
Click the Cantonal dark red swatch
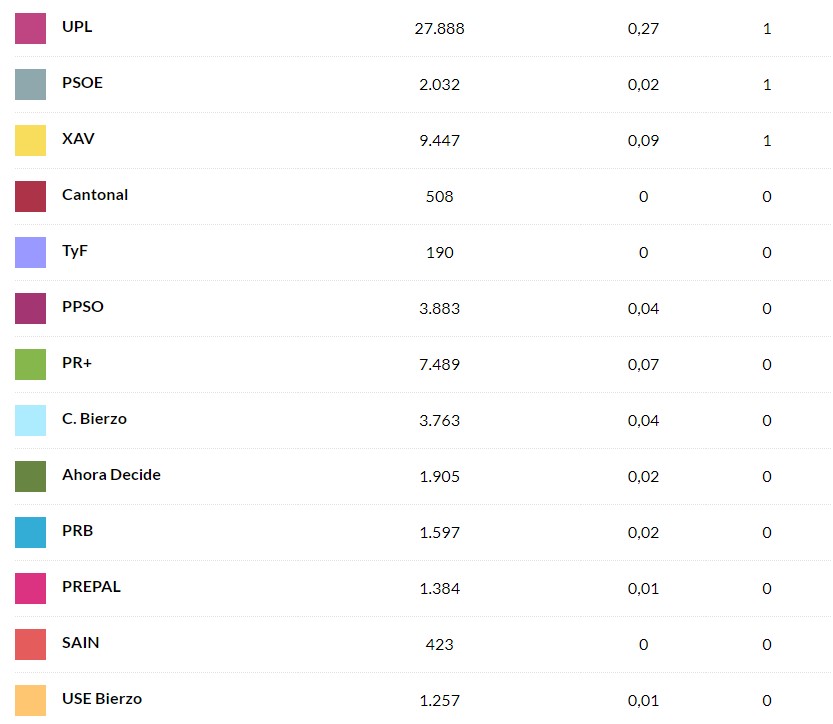click(x=31, y=196)
